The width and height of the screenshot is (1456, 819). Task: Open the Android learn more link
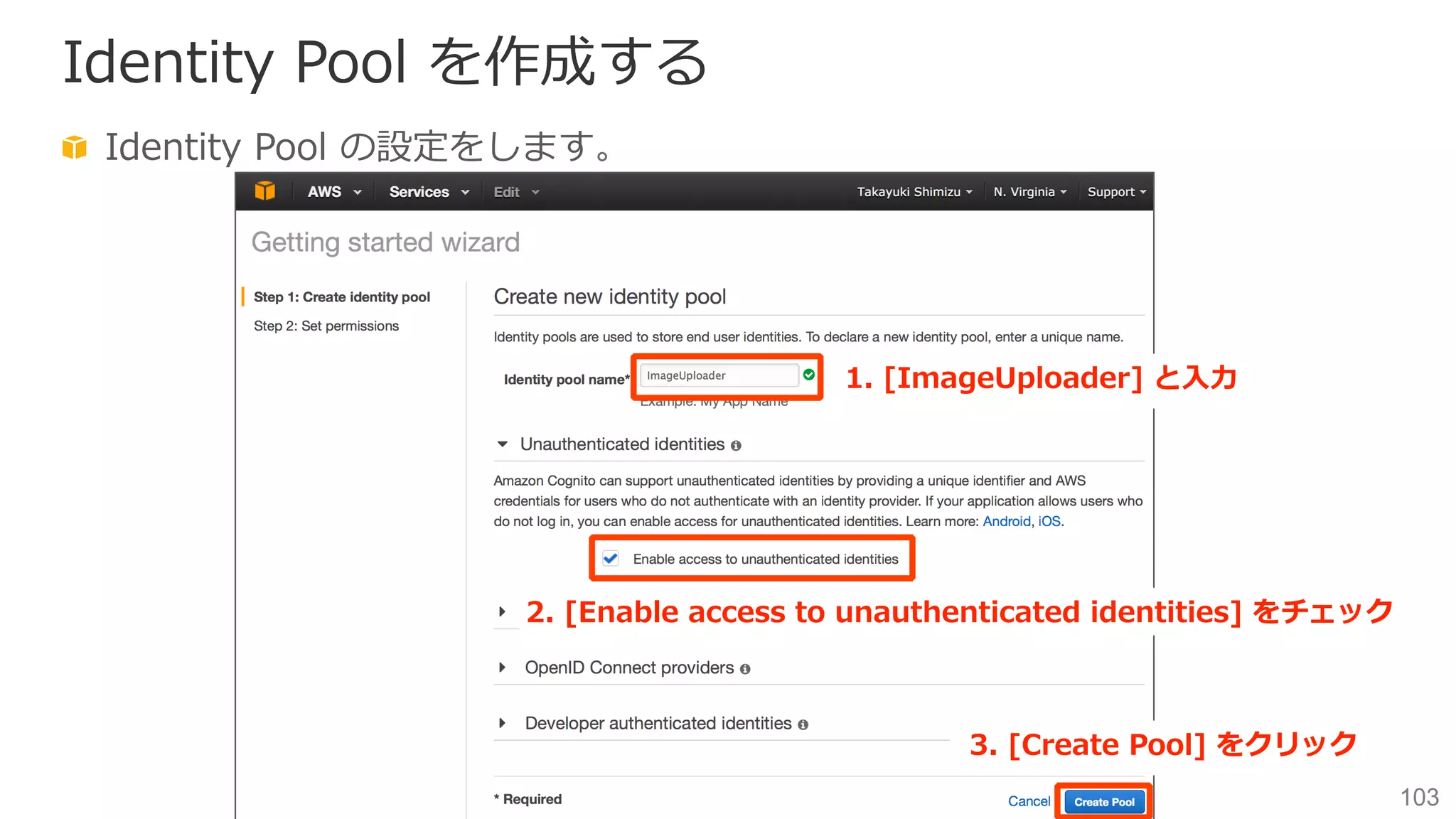[1006, 521]
